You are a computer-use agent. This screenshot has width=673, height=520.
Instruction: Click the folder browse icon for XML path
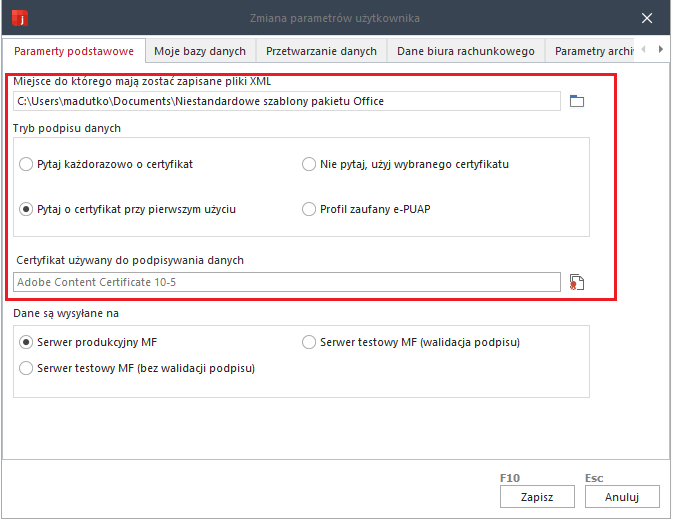pos(576,101)
